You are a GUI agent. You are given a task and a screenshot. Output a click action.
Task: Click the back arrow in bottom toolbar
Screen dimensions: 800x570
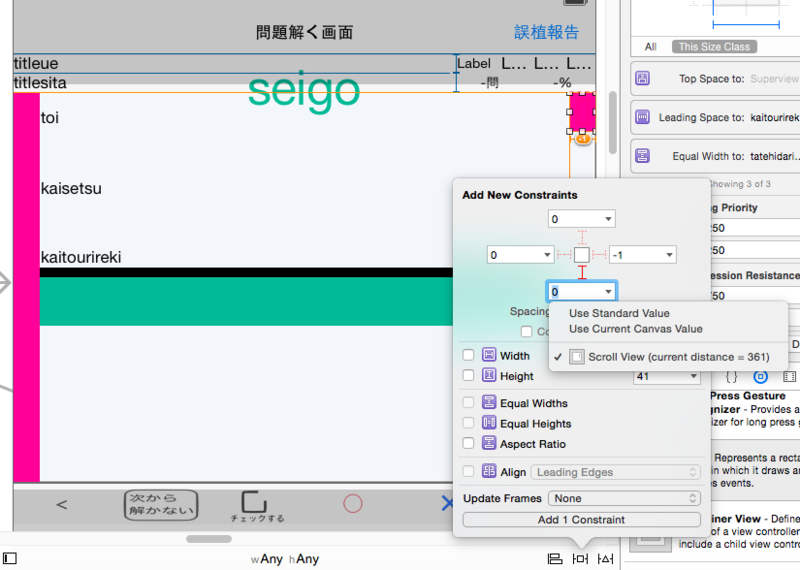click(x=62, y=505)
